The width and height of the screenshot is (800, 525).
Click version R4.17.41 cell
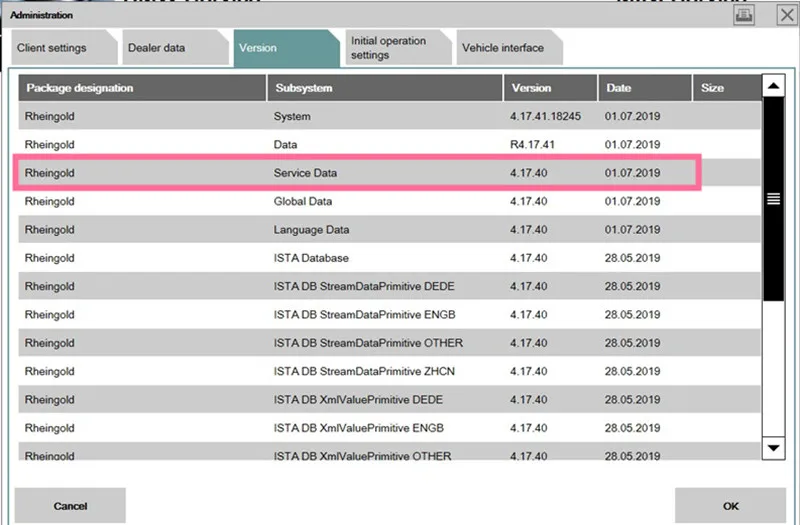coord(532,144)
